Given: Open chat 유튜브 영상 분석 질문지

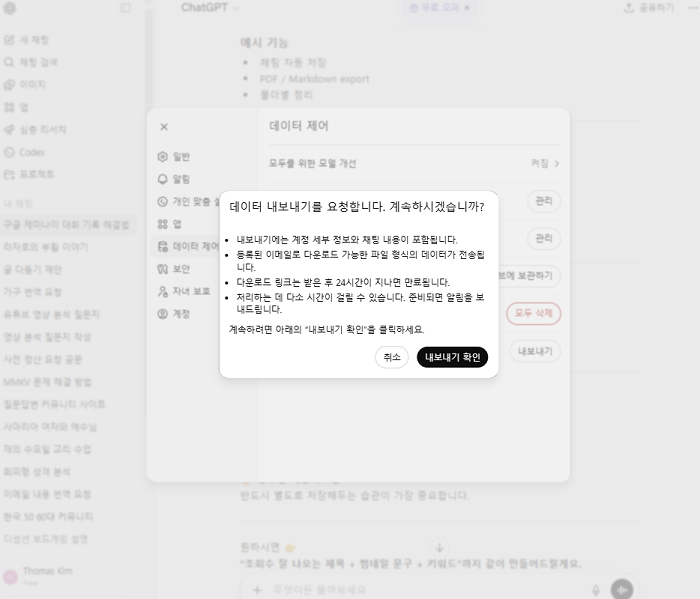Looking at the screenshot, I should coord(69,314).
